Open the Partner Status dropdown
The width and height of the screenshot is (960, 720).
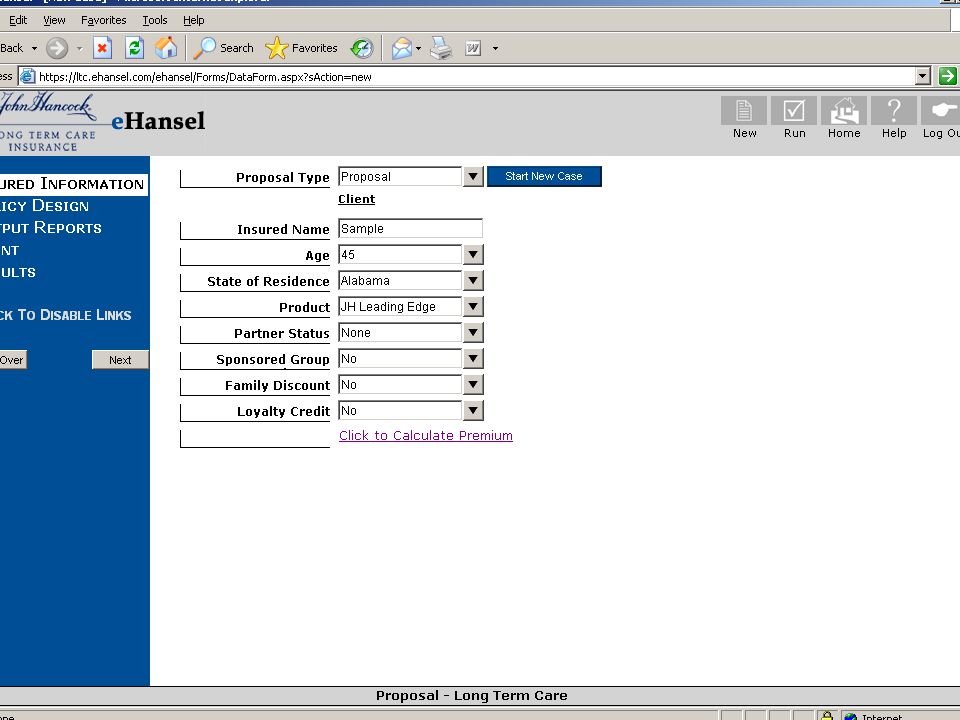click(x=473, y=332)
